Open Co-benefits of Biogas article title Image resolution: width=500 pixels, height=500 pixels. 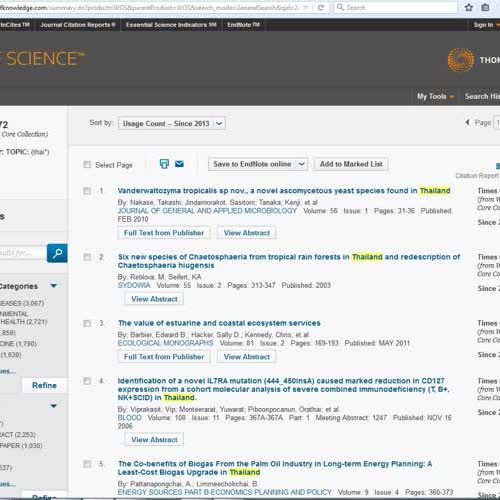coord(275,468)
